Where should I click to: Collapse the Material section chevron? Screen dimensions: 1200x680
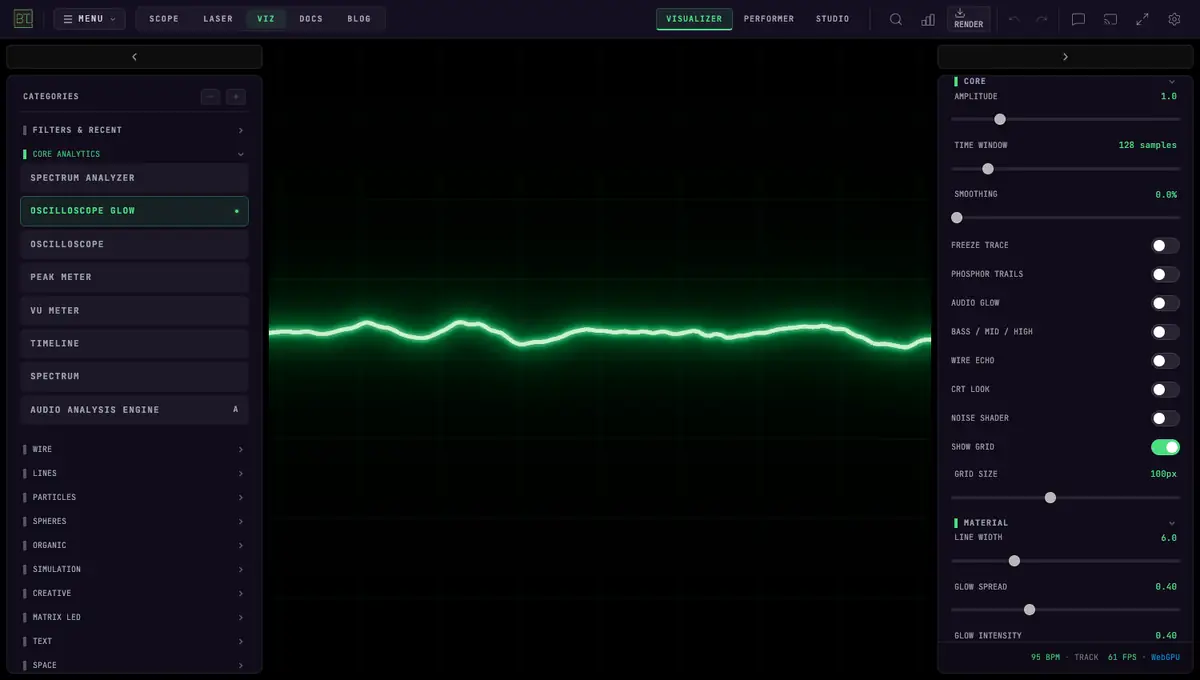[x=1172, y=523]
